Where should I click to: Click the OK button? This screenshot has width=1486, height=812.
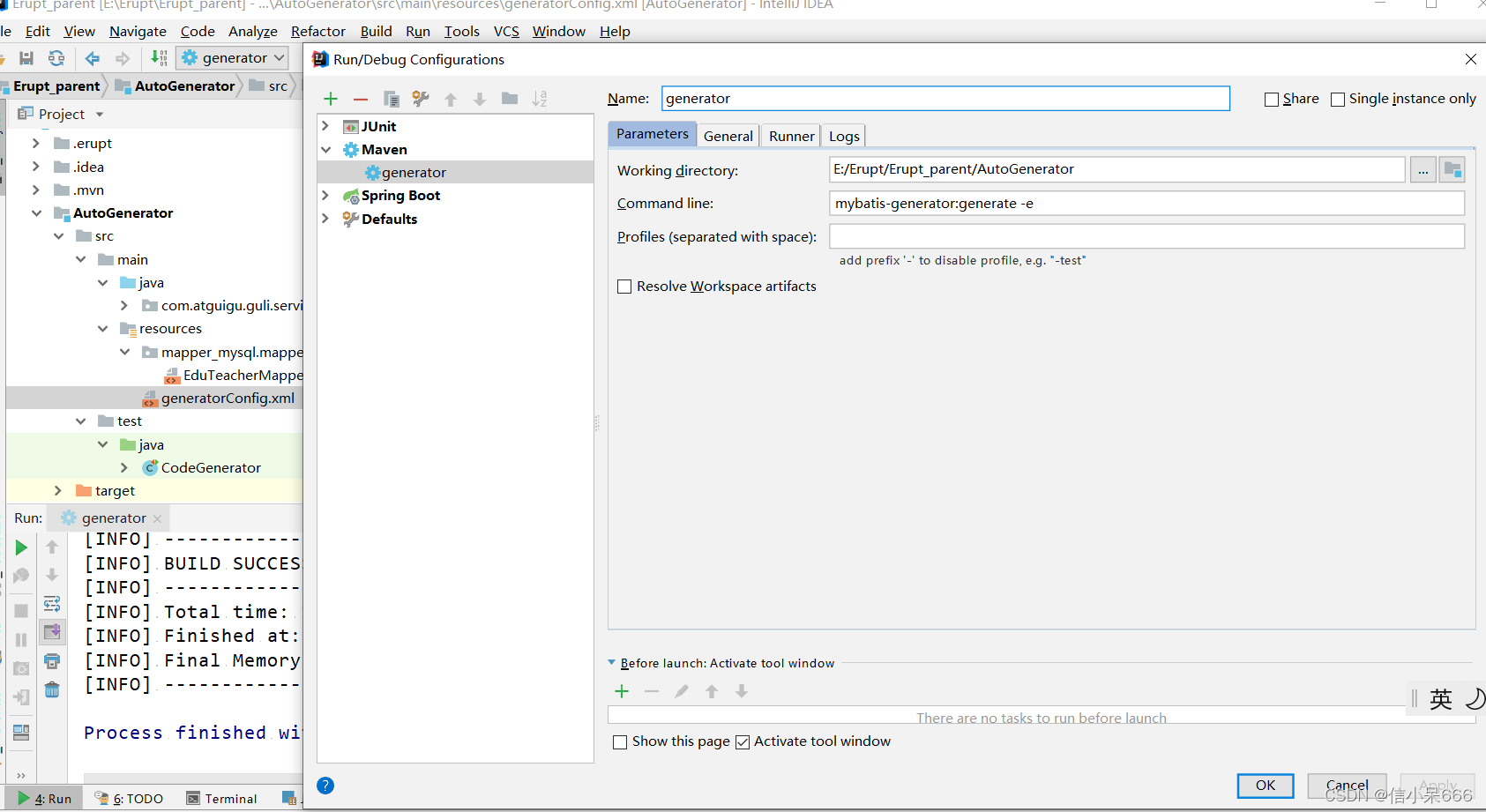click(x=1266, y=786)
